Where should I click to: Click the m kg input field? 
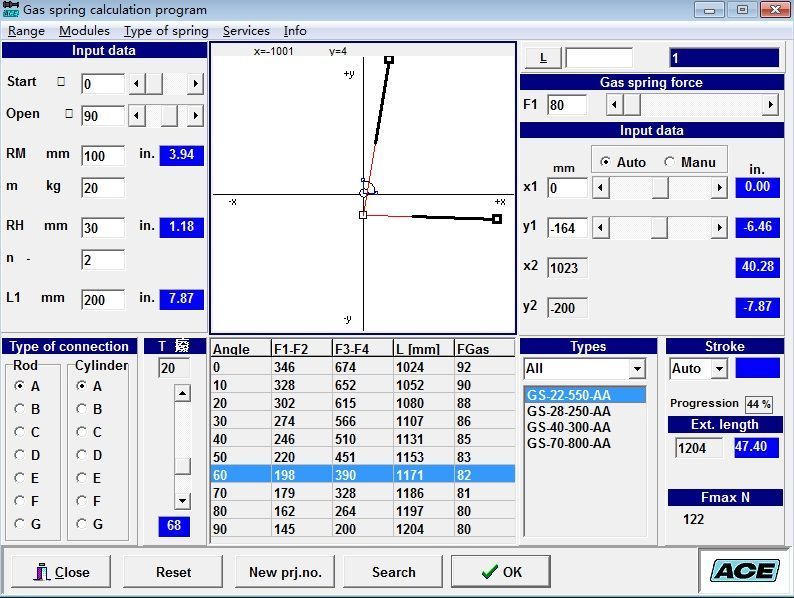pos(103,188)
